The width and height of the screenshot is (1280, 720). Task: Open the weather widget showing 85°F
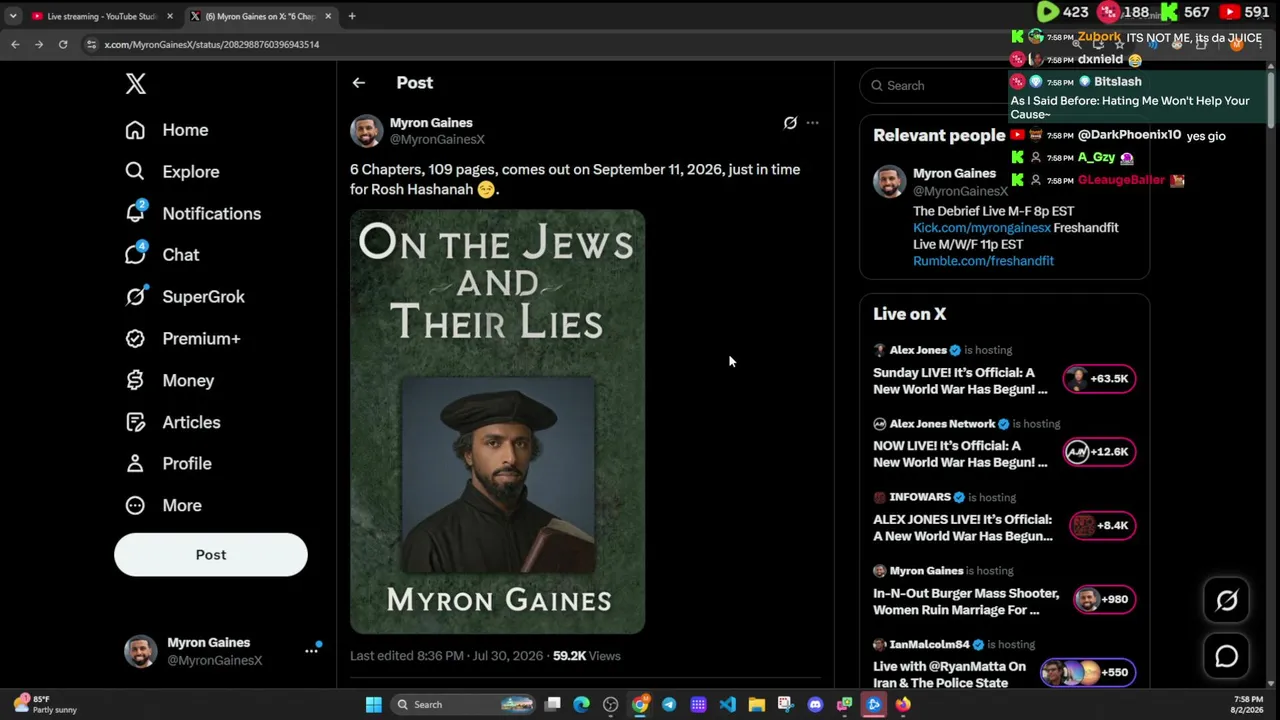tap(45, 705)
